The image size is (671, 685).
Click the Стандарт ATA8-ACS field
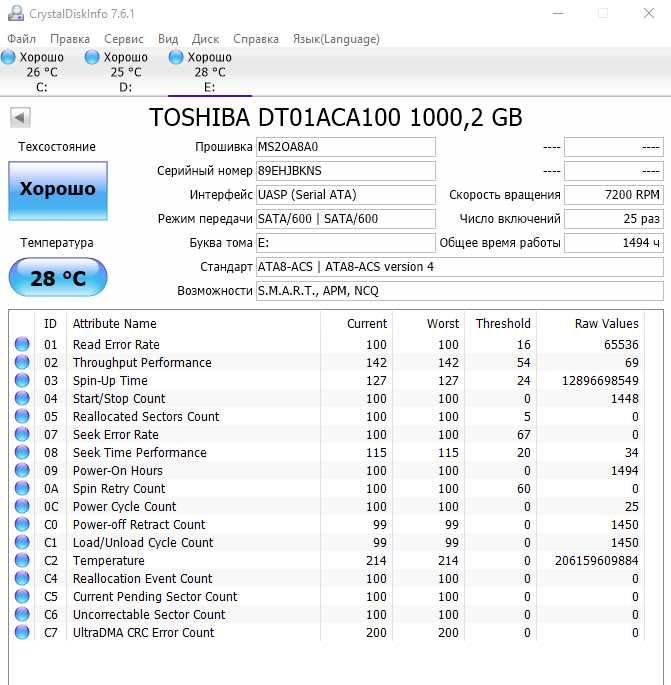[460, 267]
